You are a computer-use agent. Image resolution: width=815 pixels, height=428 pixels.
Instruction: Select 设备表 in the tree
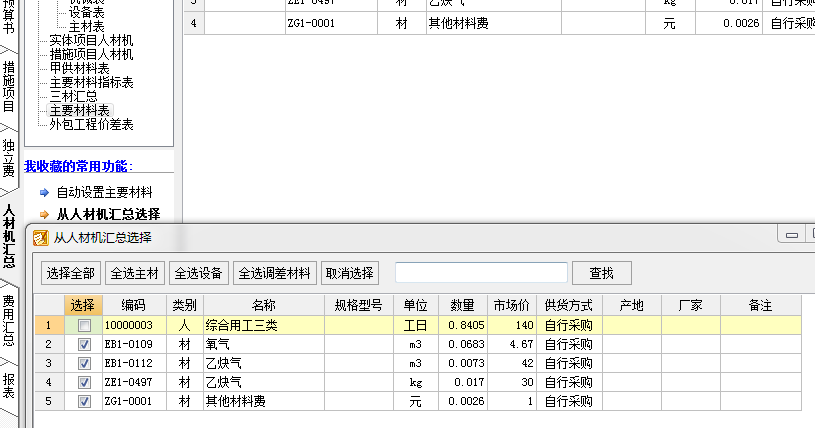point(86,12)
